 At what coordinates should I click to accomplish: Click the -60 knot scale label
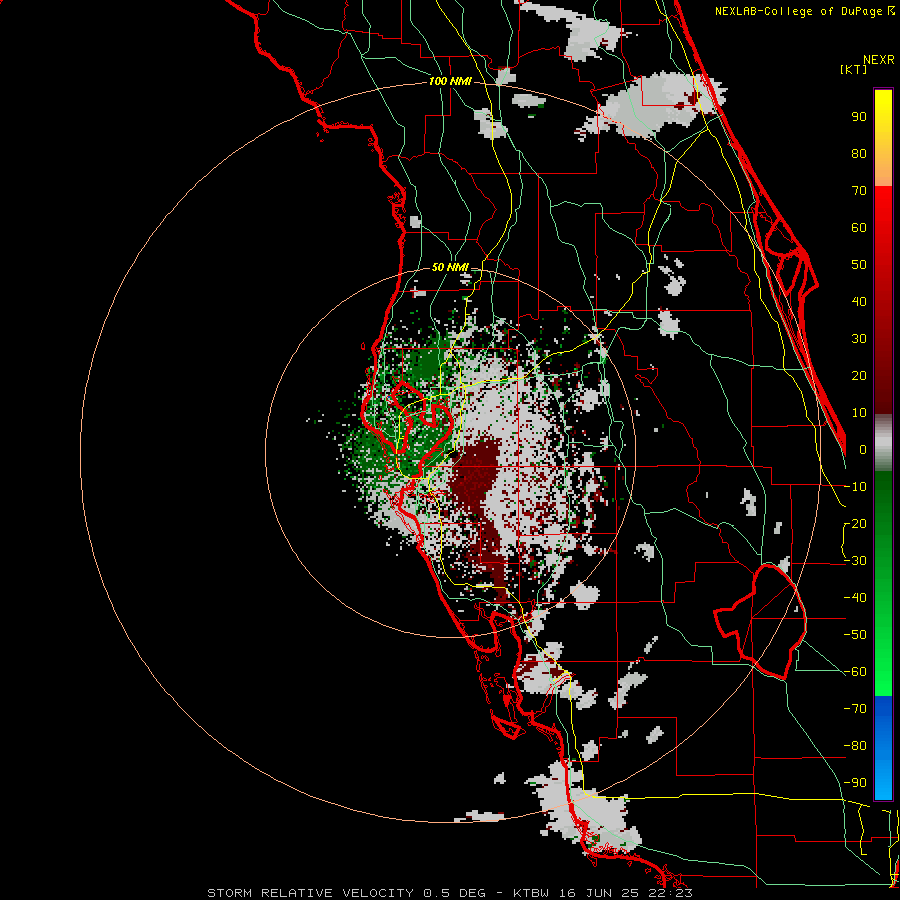coord(855,672)
